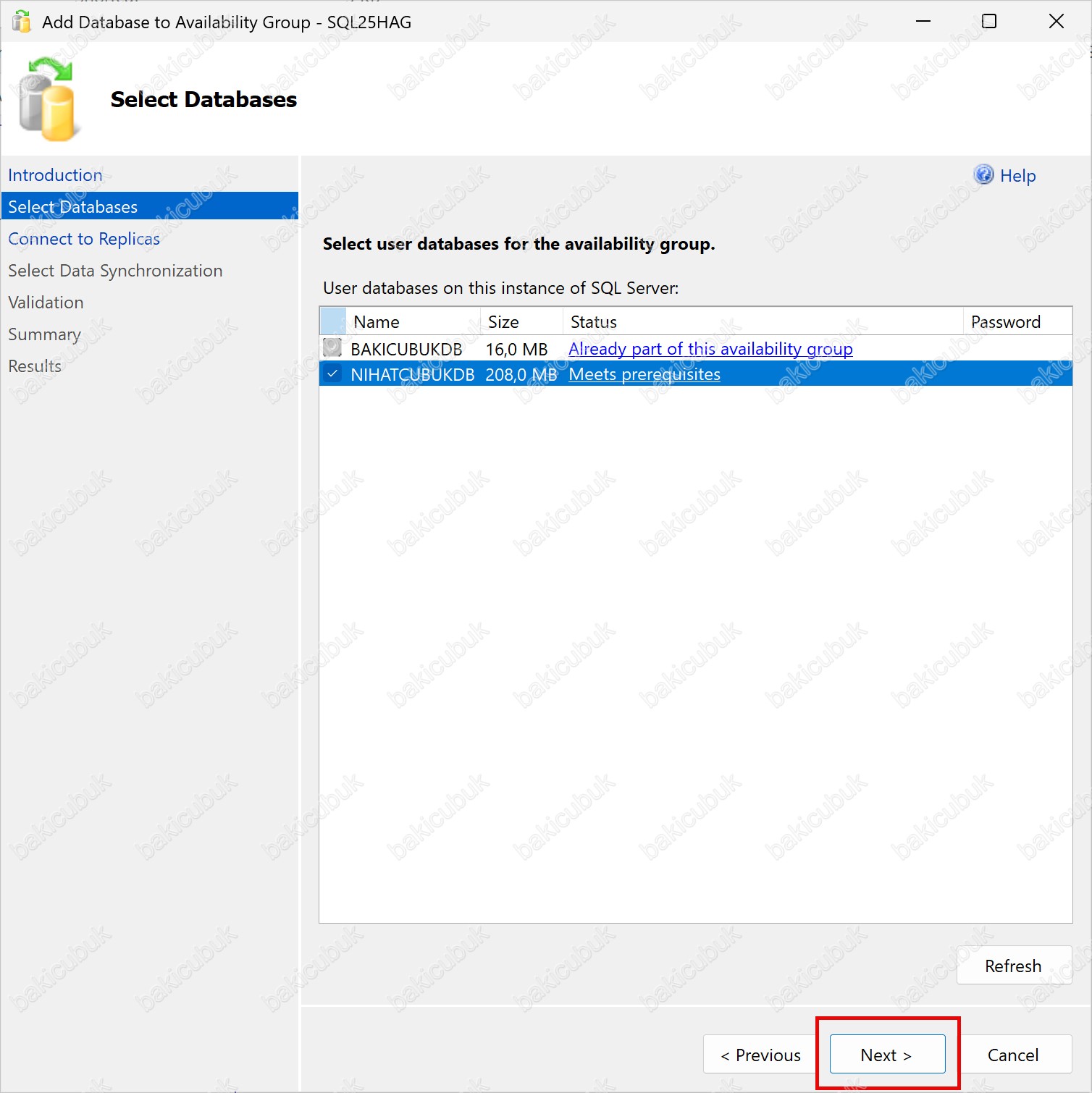
Task: Click the disabled BAKICUBUKDB checkbox
Action: click(332, 348)
